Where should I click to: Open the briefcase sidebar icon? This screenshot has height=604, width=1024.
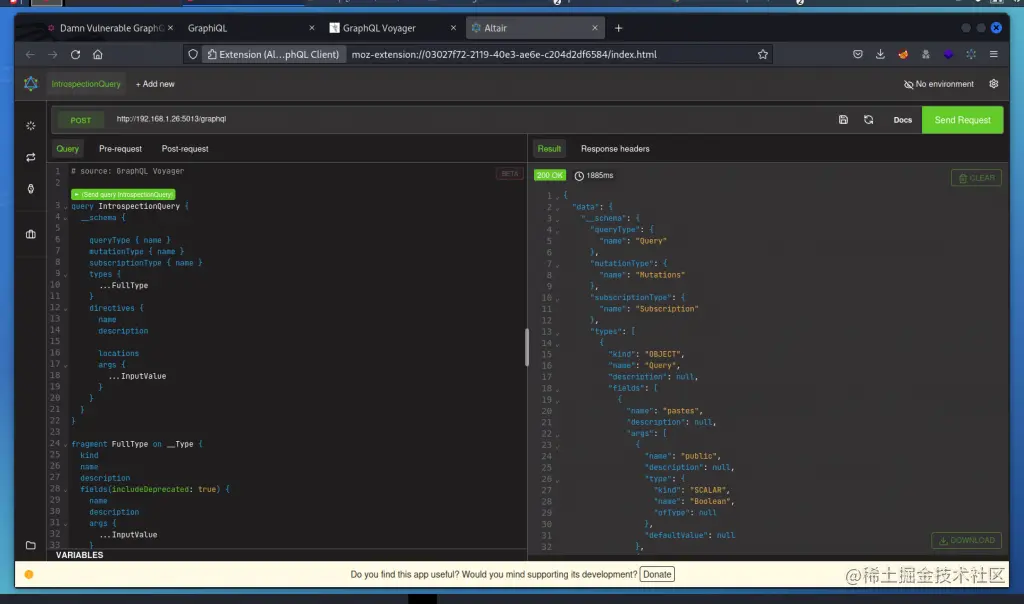[x=31, y=234]
